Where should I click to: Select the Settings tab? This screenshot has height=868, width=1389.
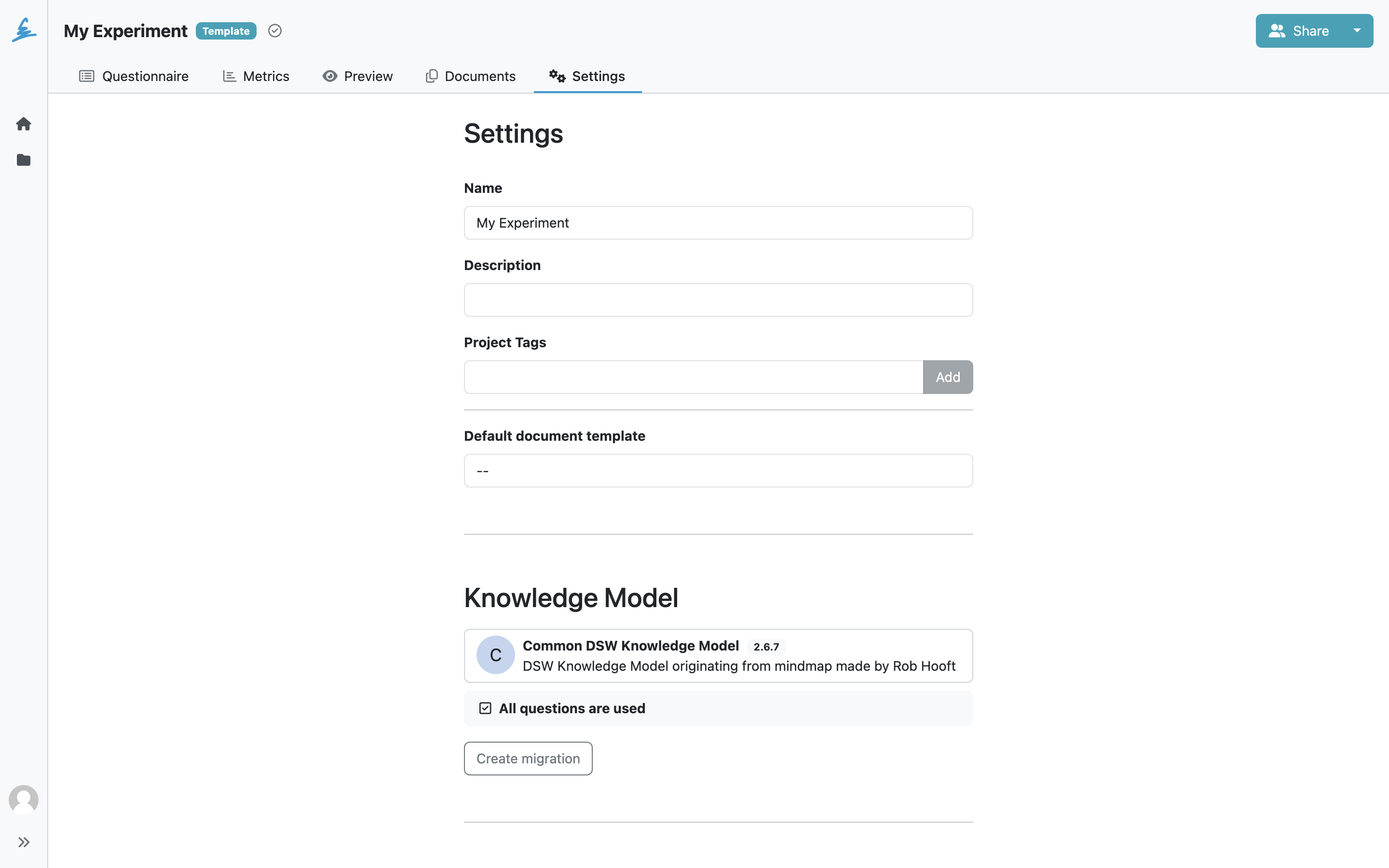[x=587, y=76]
